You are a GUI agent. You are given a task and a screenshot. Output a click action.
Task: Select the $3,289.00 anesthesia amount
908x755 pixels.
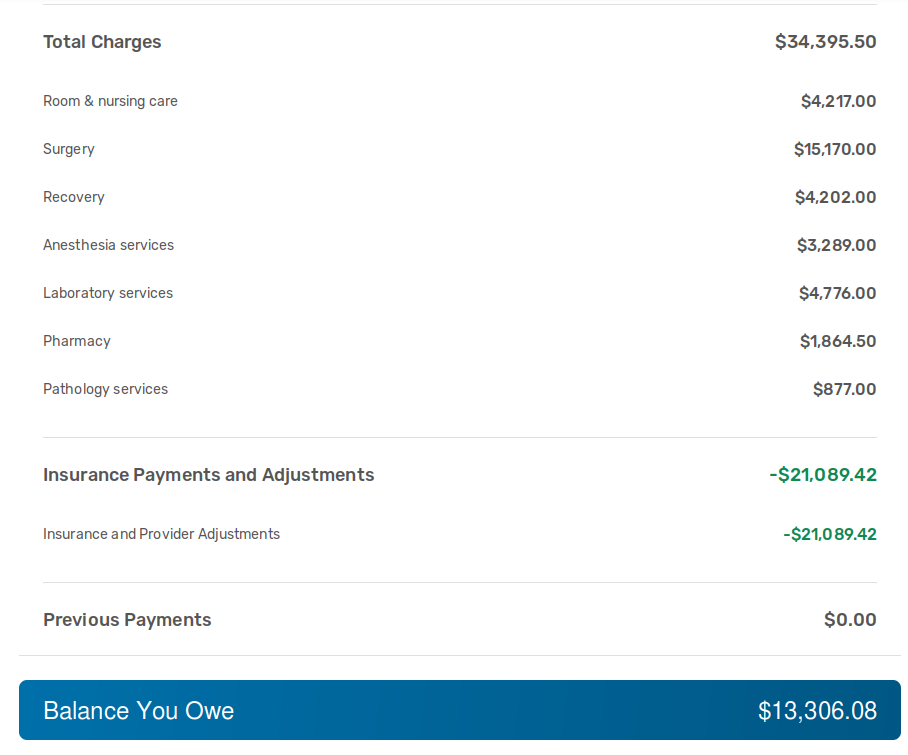[x=836, y=245]
